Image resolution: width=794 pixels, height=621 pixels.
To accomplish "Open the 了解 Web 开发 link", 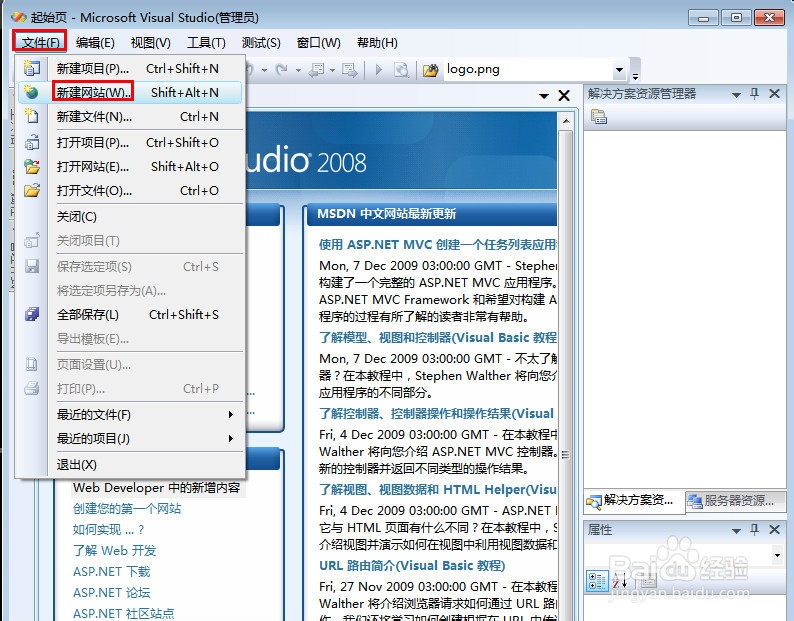I will (114, 551).
